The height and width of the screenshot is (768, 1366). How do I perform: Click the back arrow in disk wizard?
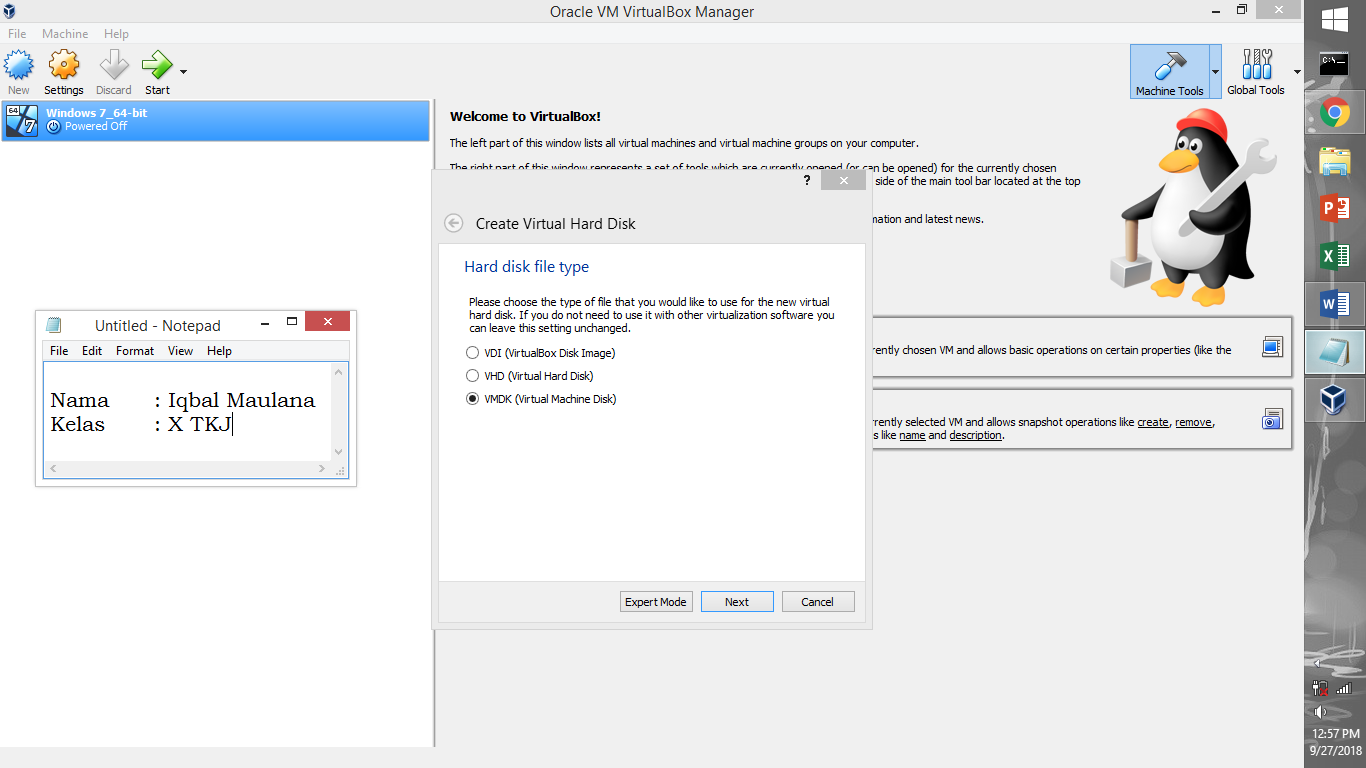[454, 224]
